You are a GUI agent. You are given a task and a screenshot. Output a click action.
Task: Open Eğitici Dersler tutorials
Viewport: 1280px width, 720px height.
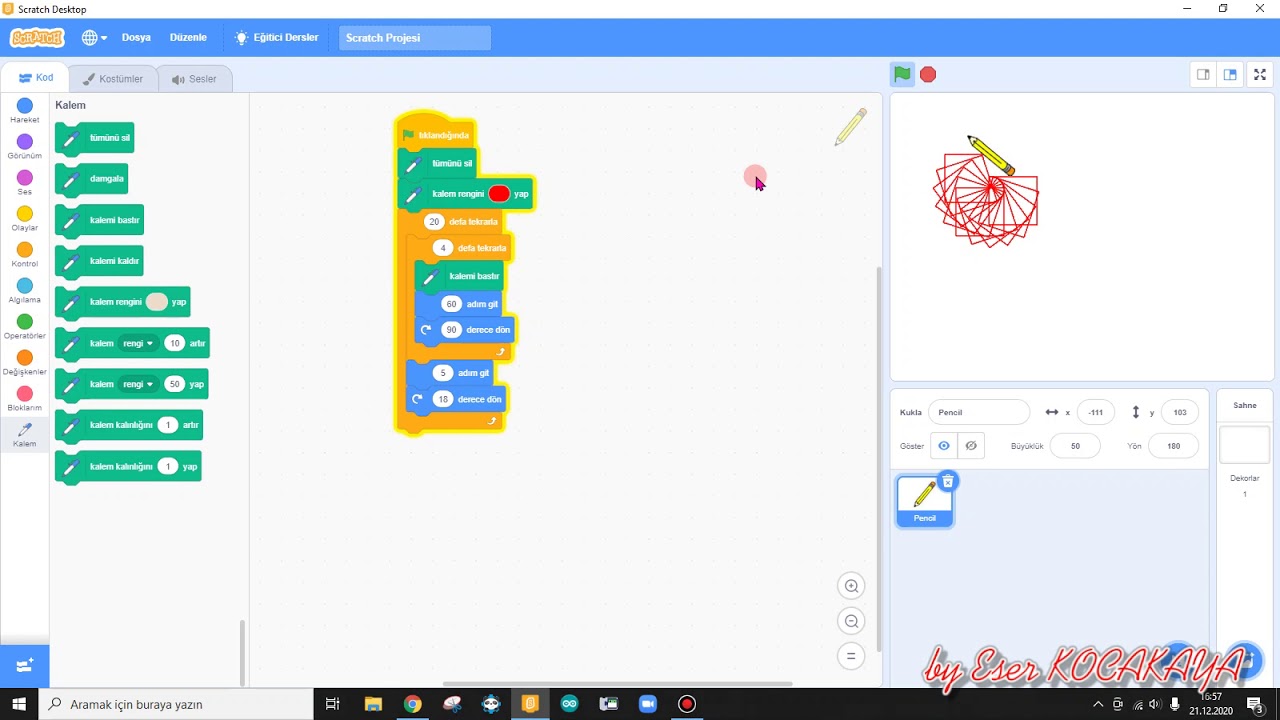(x=276, y=37)
